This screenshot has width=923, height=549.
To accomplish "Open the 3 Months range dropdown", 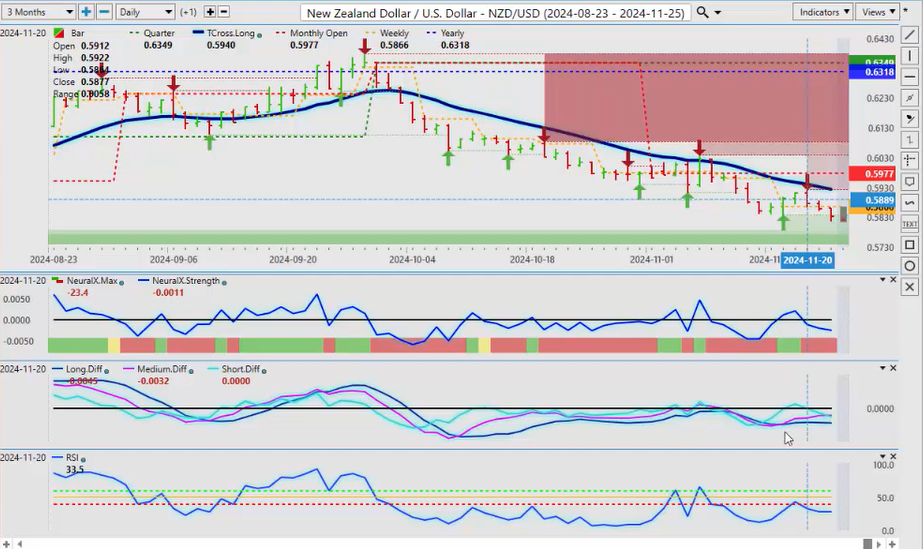I will pos(39,12).
